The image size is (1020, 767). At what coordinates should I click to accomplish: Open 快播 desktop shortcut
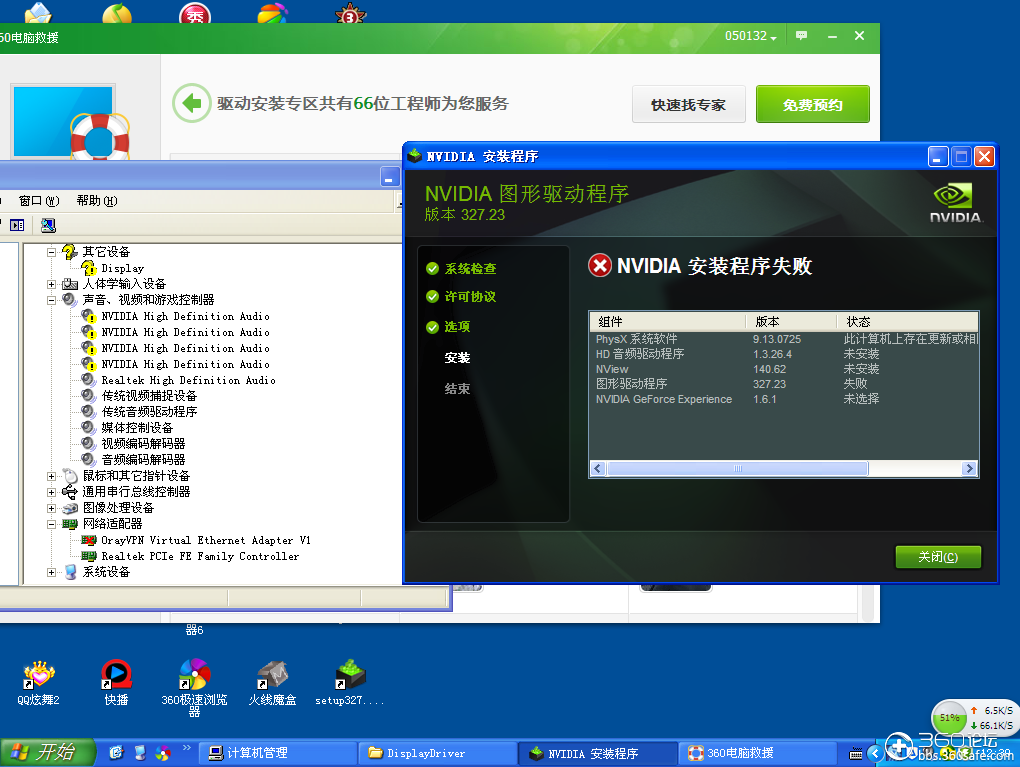[116, 682]
